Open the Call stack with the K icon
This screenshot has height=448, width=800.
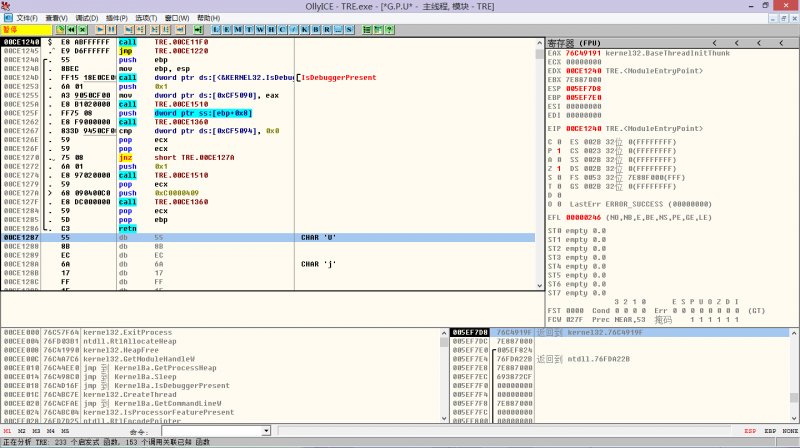click(305, 30)
